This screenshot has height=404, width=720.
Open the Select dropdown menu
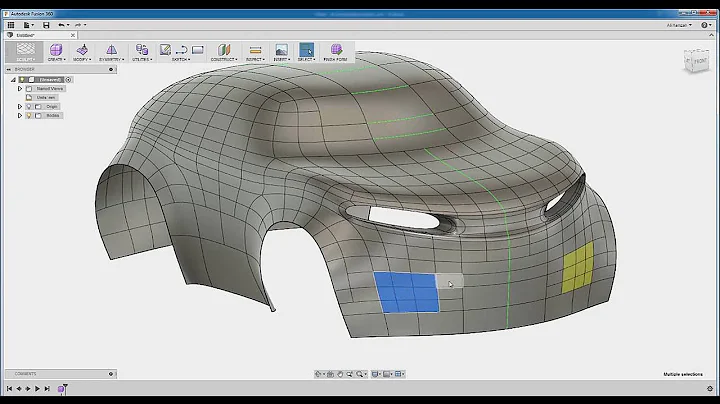pos(306,60)
